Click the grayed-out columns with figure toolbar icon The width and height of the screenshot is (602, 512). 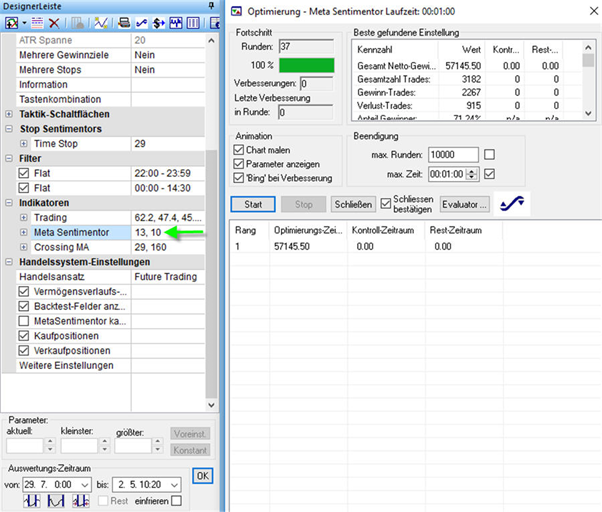coord(78,23)
